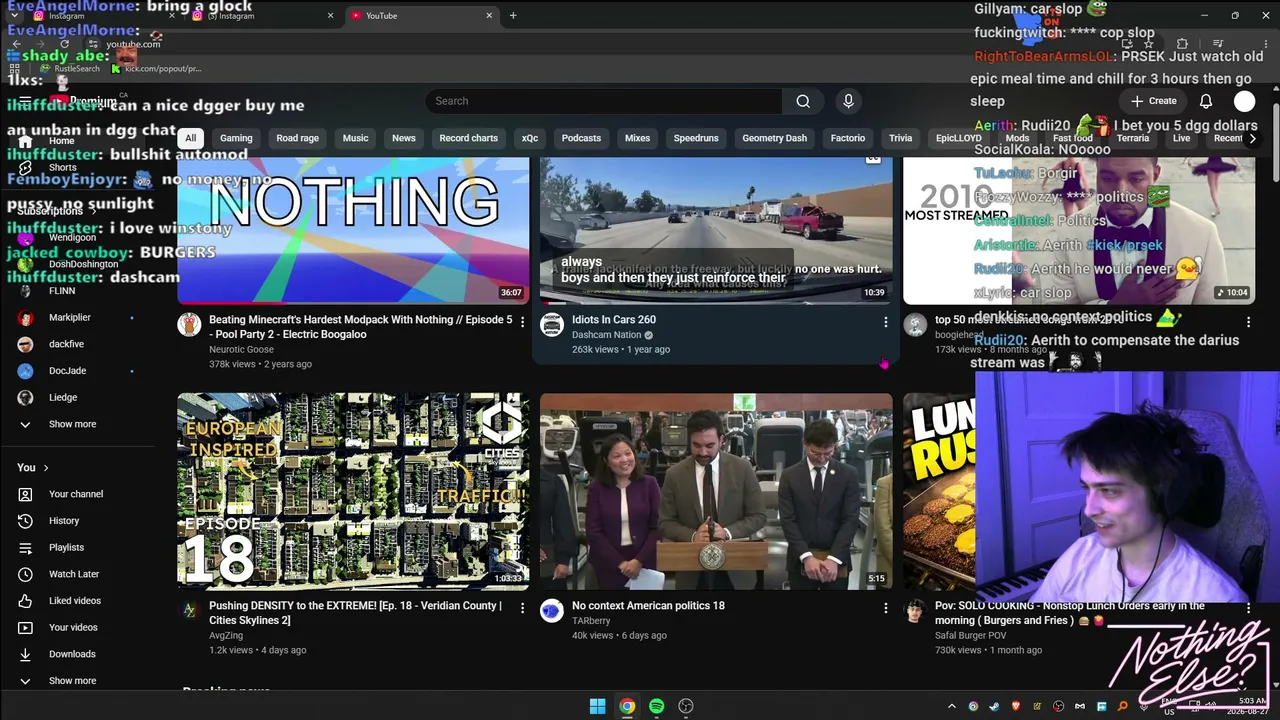The height and width of the screenshot is (720, 1280).
Task: Click the Chrome icon in the taskbar
Action: pos(627,706)
